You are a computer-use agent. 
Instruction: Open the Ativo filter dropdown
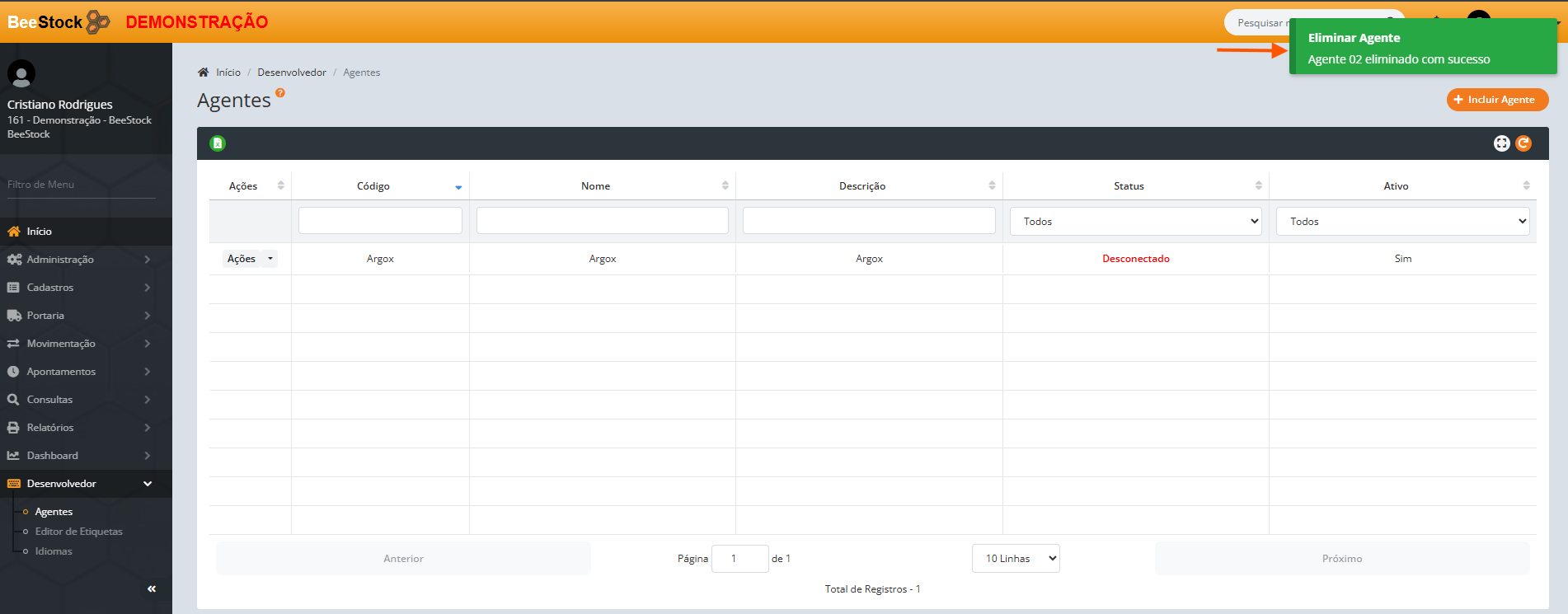1401,221
